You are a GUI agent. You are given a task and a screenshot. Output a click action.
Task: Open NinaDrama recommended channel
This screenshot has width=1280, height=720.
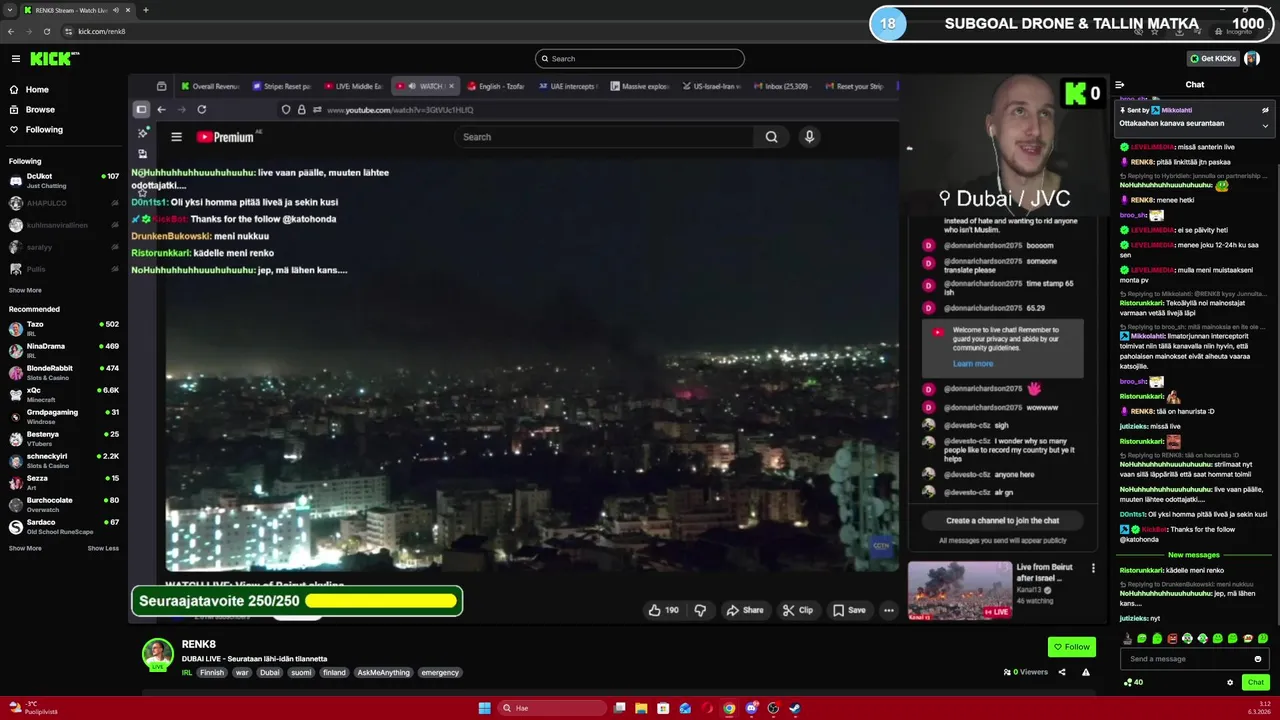coord(64,351)
